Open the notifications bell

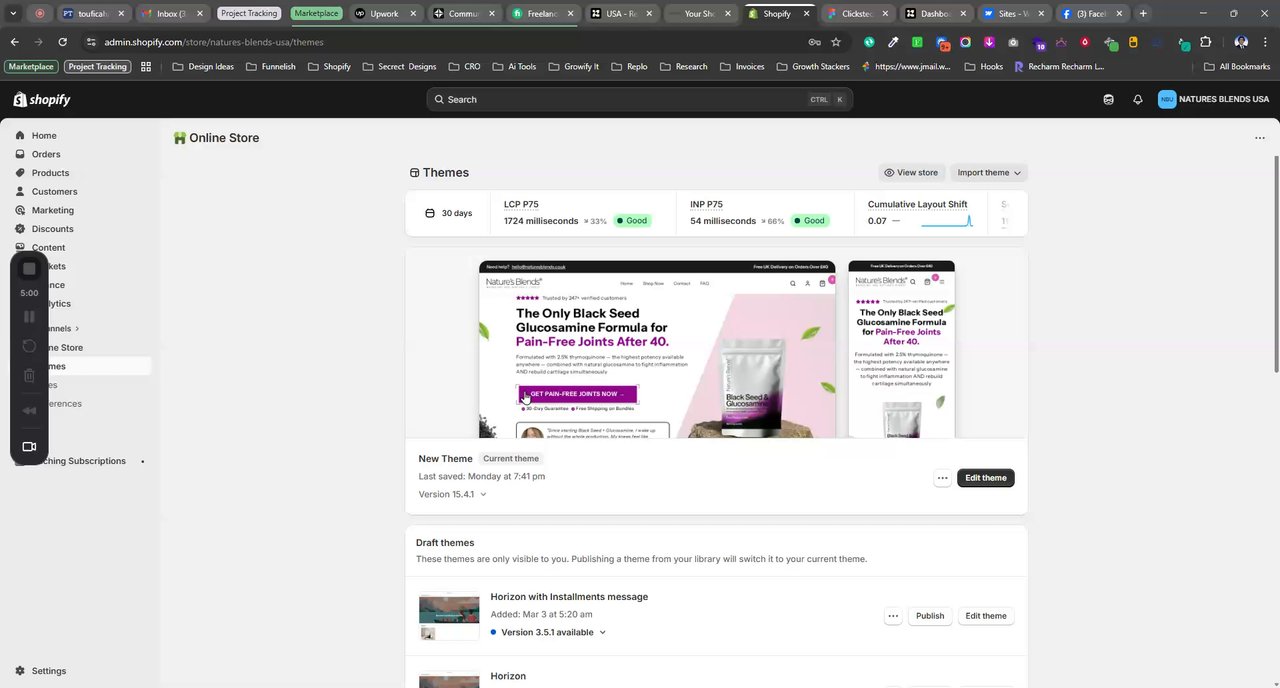(1138, 99)
